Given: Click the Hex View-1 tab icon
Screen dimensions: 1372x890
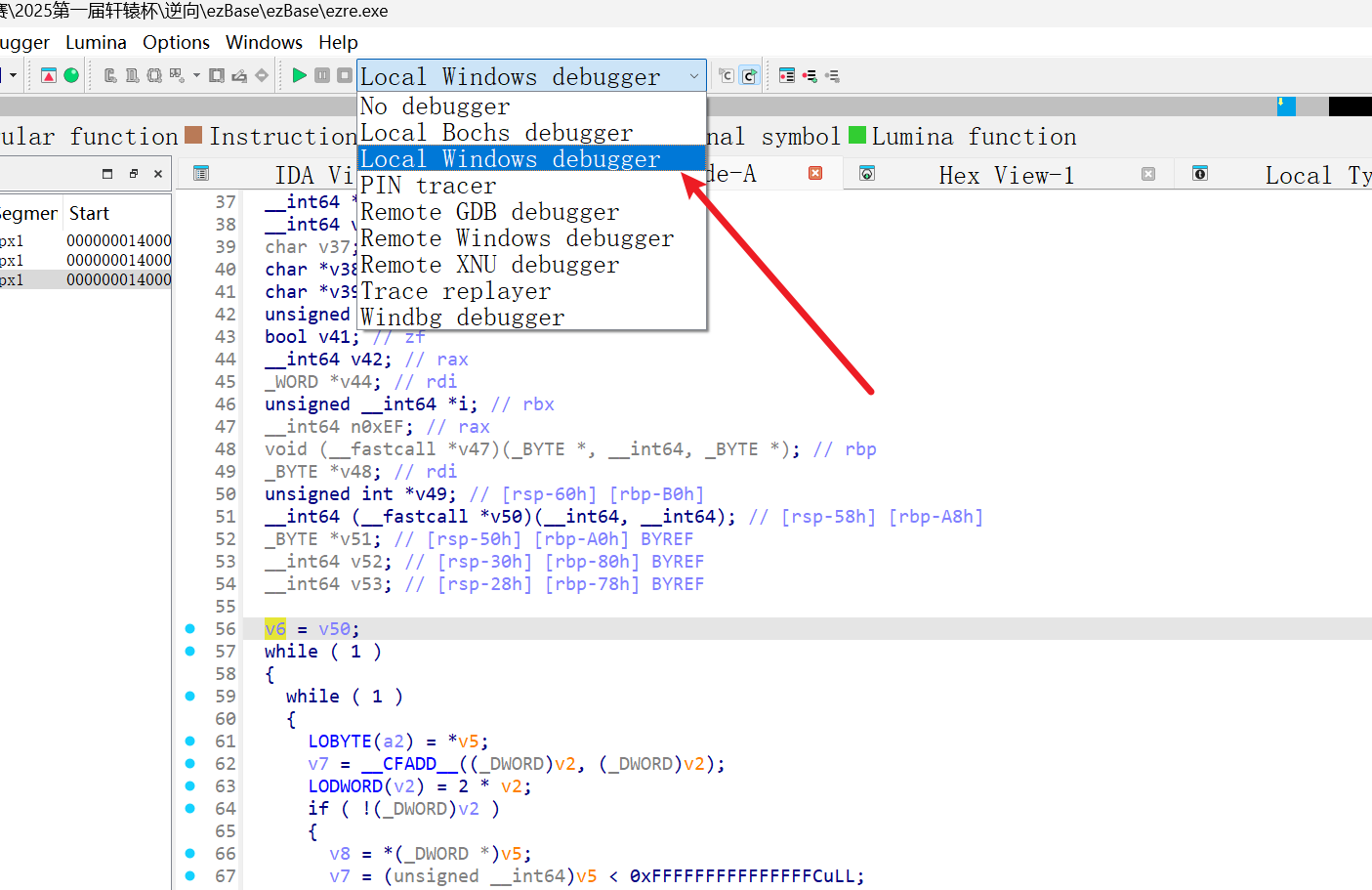Looking at the screenshot, I should point(866,174).
